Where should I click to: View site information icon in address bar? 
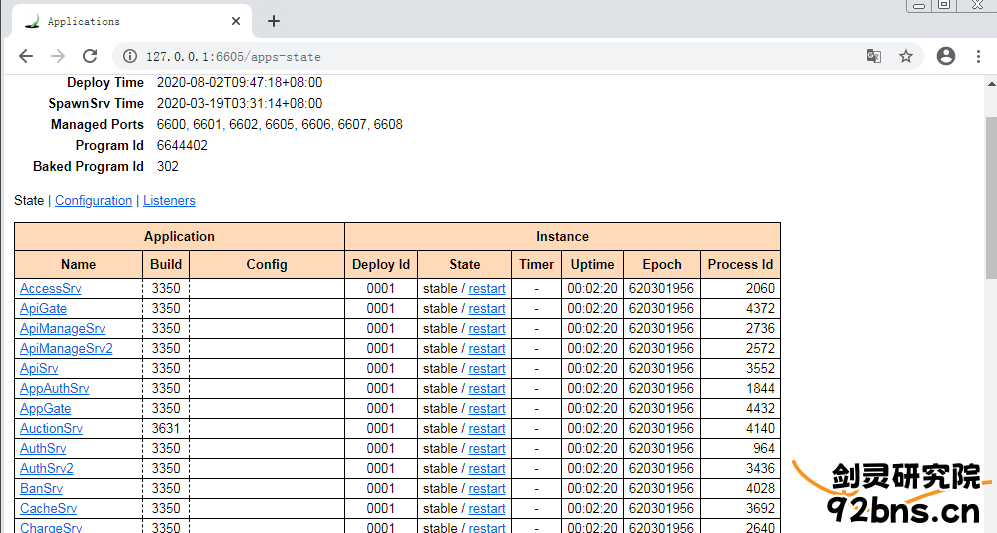click(130, 57)
